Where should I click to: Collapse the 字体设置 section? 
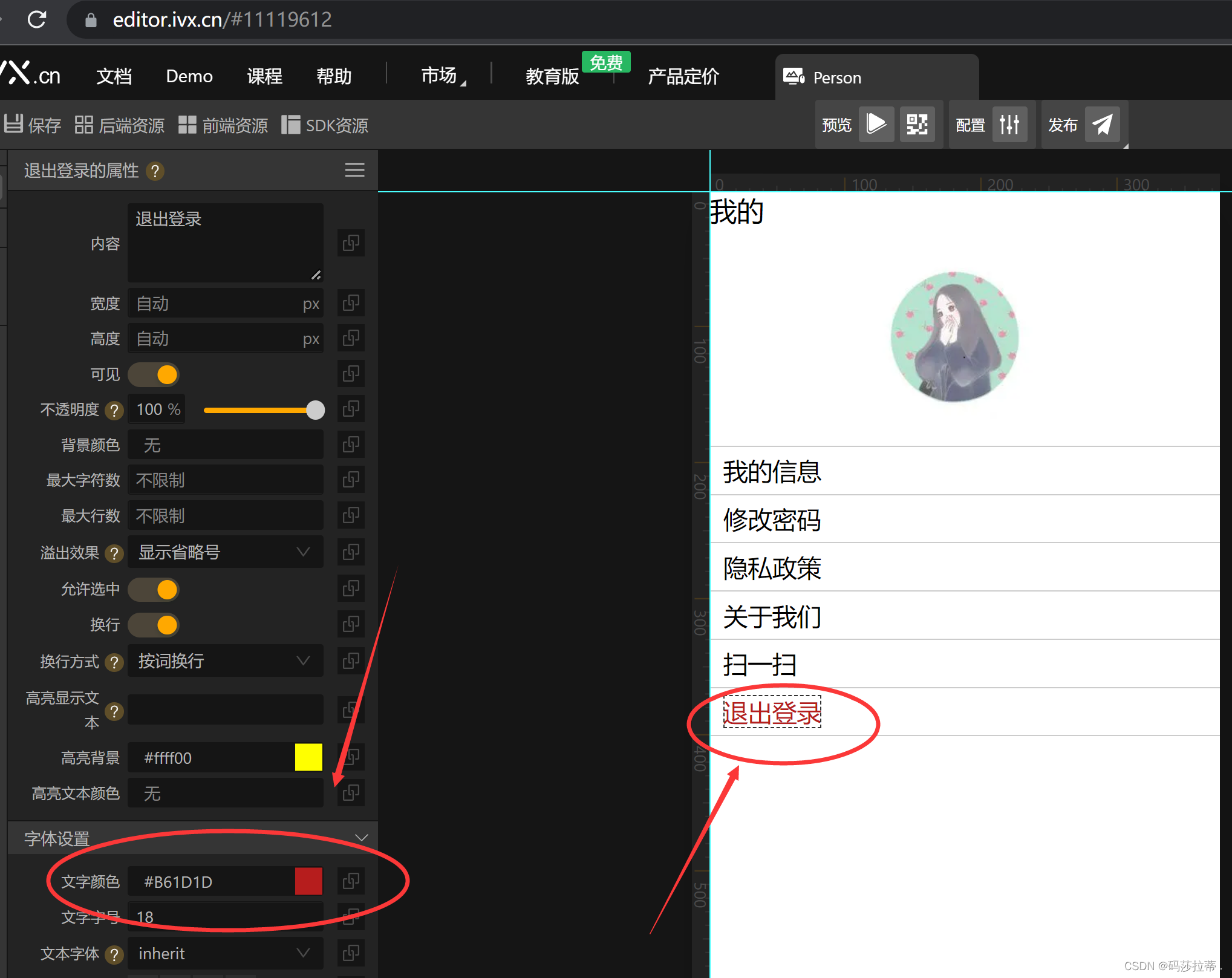point(362,838)
